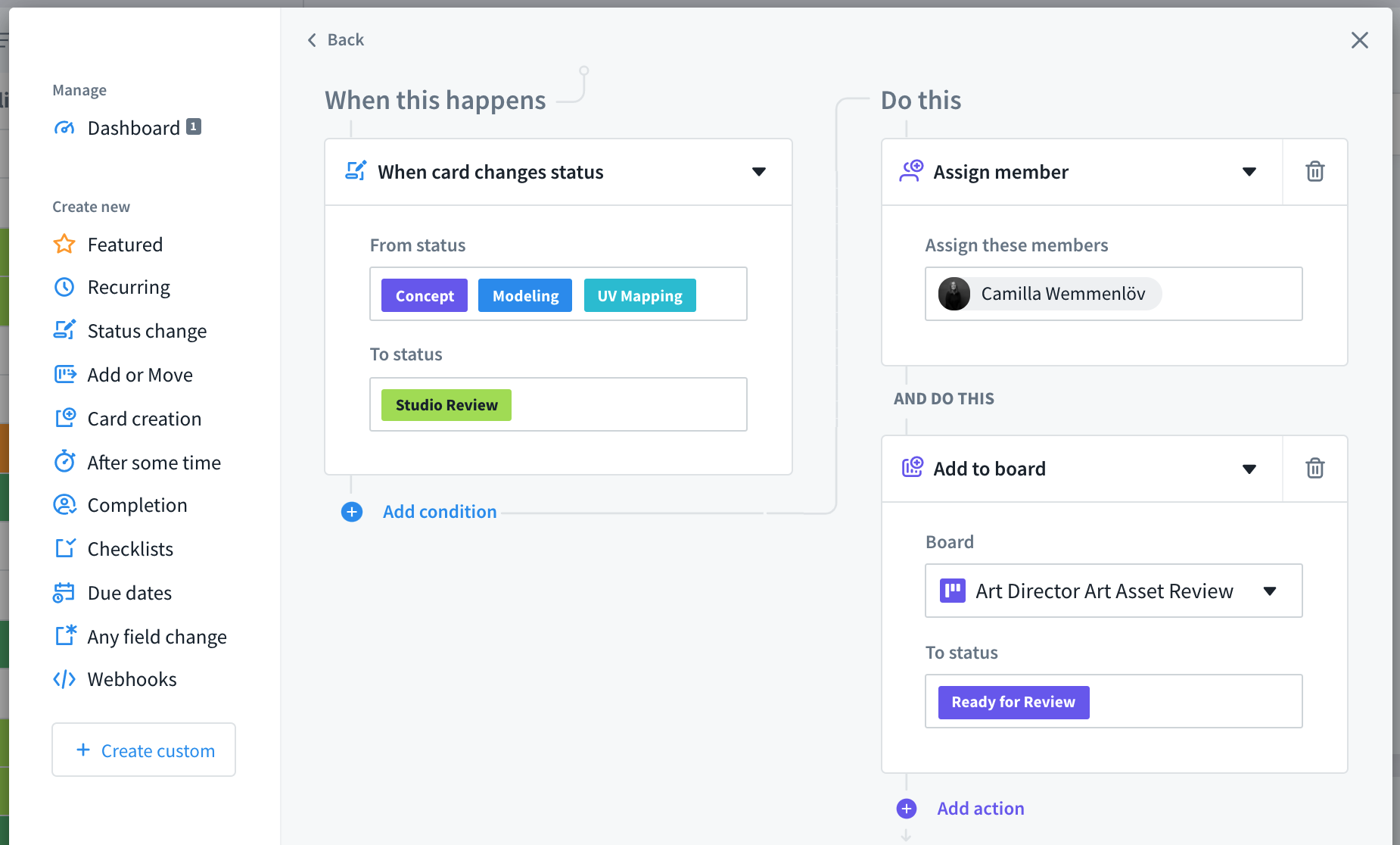Click the Card creation icon
Screen dimensions: 1400x845
click(x=66, y=417)
